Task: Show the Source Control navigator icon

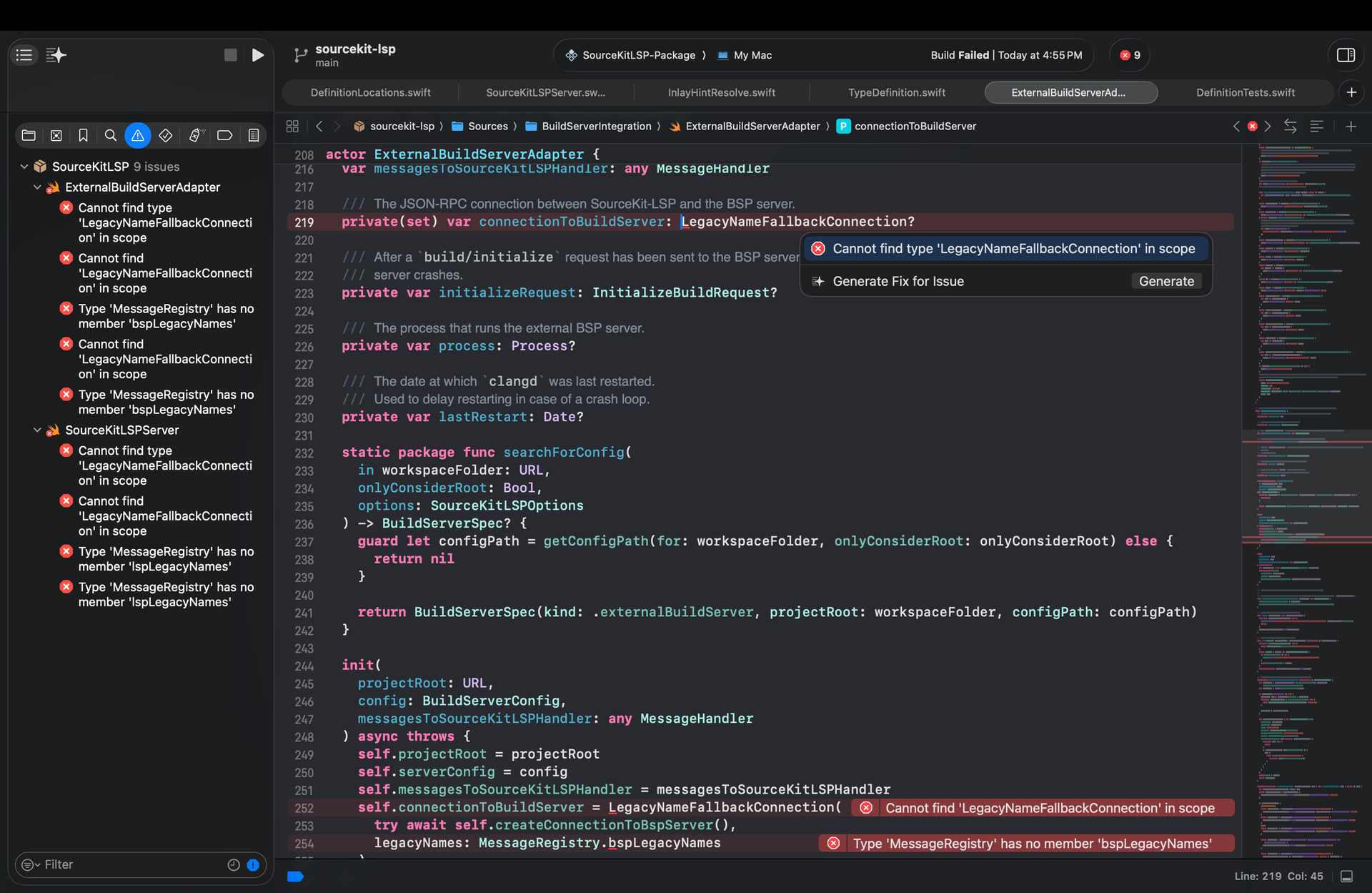Action: [x=56, y=135]
